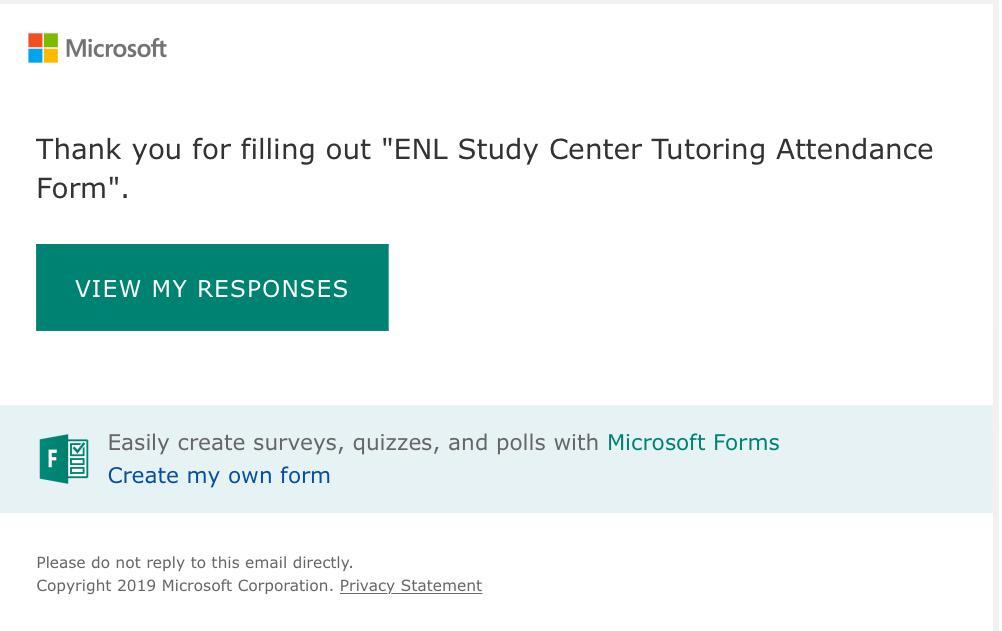
Task: Click the yellow square in Microsoft logo
Action: point(51,56)
